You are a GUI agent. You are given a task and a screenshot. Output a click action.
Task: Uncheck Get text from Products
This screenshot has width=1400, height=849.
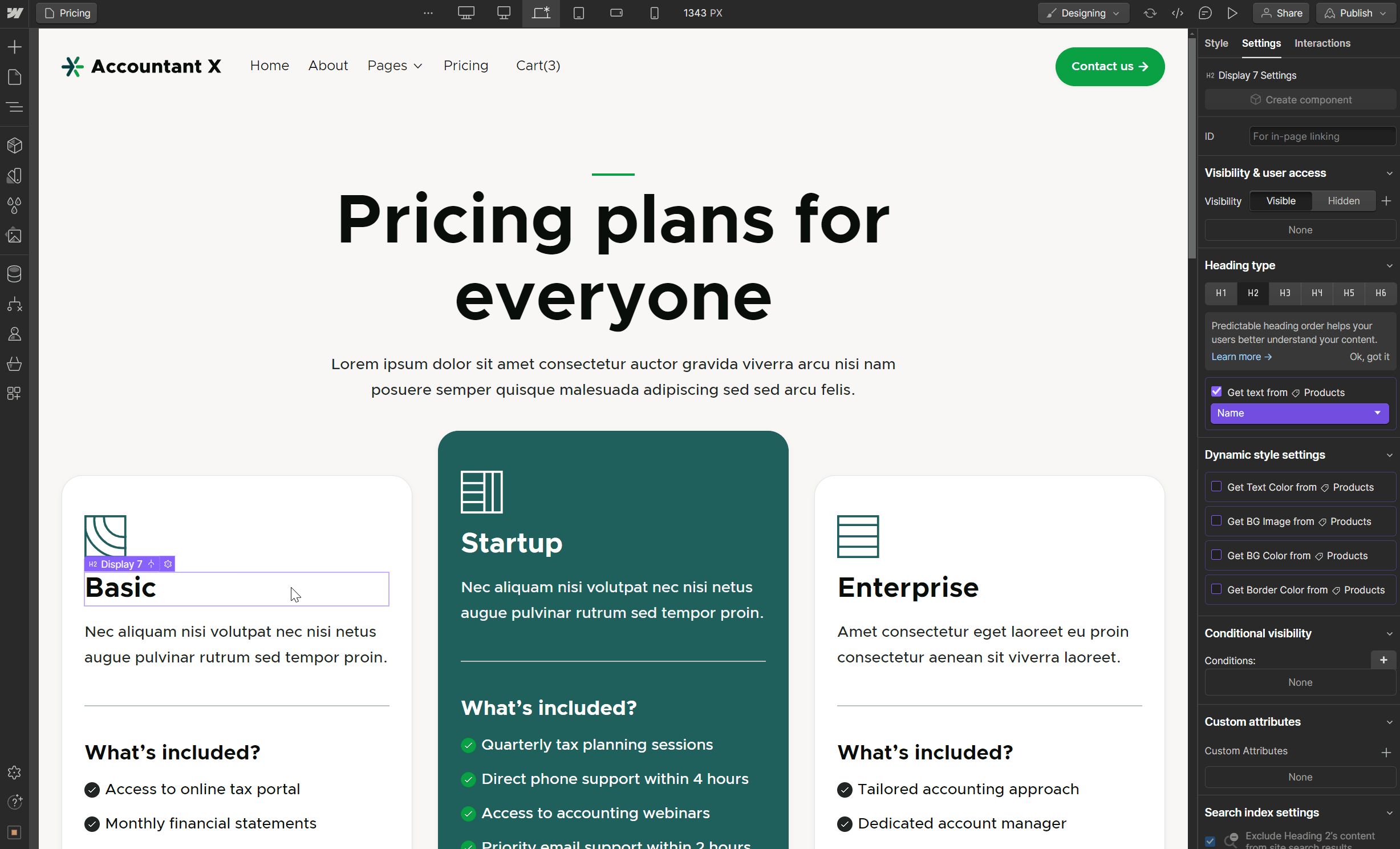(x=1217, y=392)
